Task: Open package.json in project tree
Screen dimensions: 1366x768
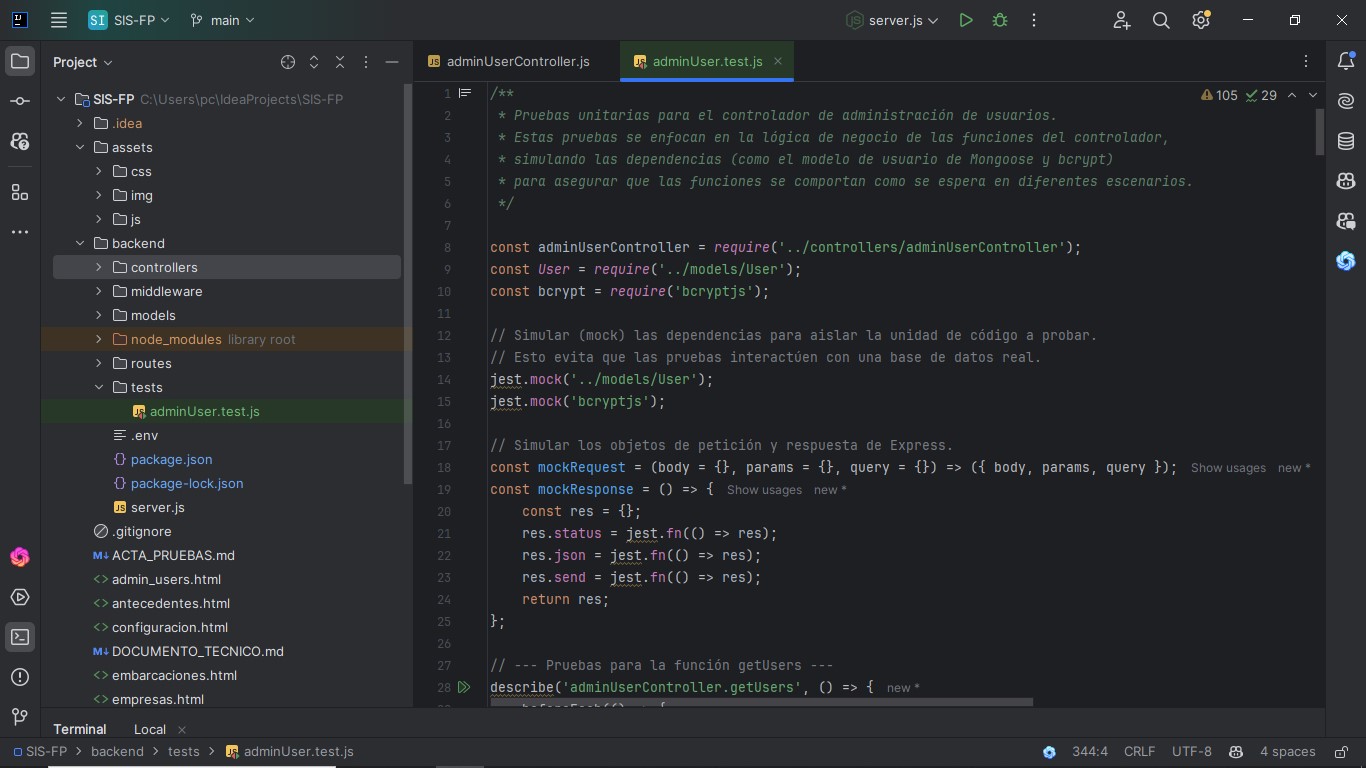Action: (171, 459)
